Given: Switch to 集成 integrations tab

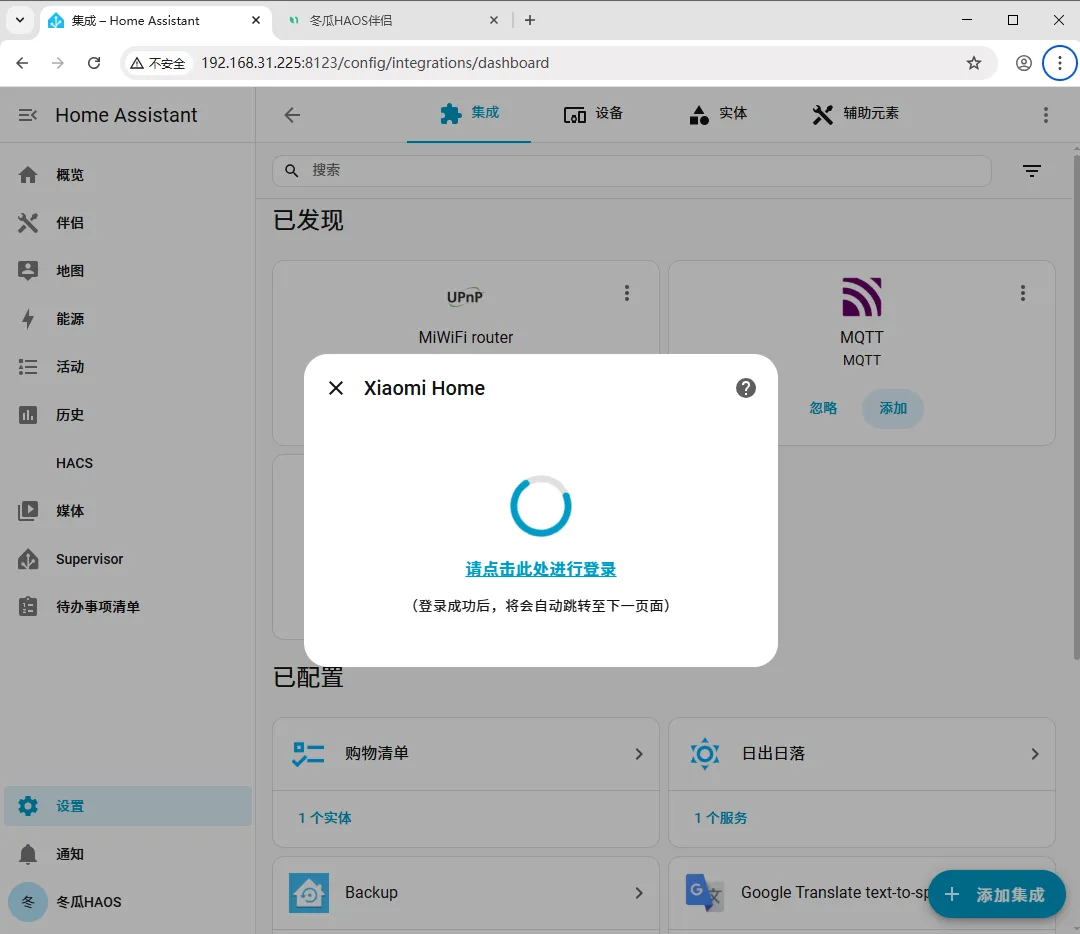Looking at the screenshot, I should pyautogui.click(x=469, y=114).
